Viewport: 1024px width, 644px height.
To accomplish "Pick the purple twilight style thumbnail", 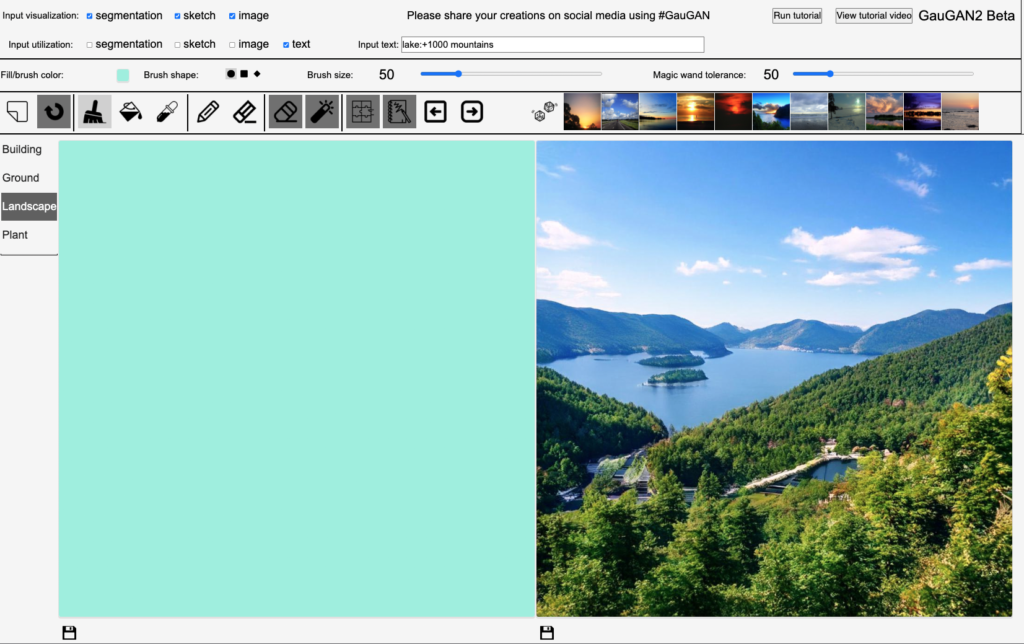I will pos(922,112).
